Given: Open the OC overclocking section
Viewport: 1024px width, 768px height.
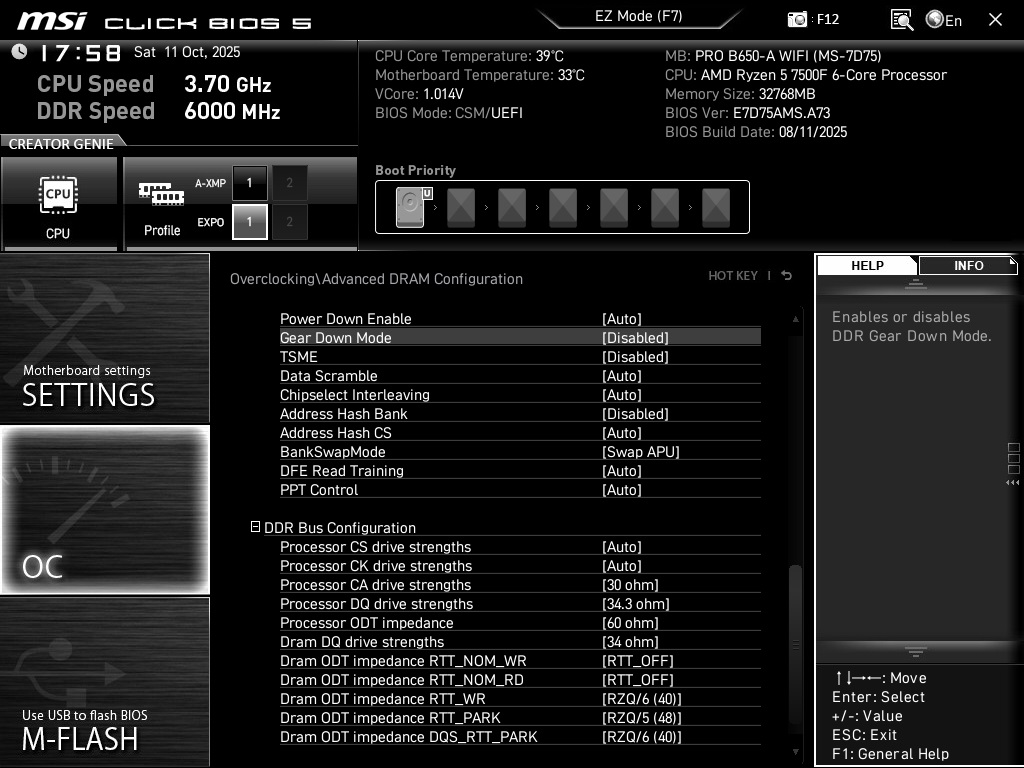Looking at the screenshot, I should (104, 510).
